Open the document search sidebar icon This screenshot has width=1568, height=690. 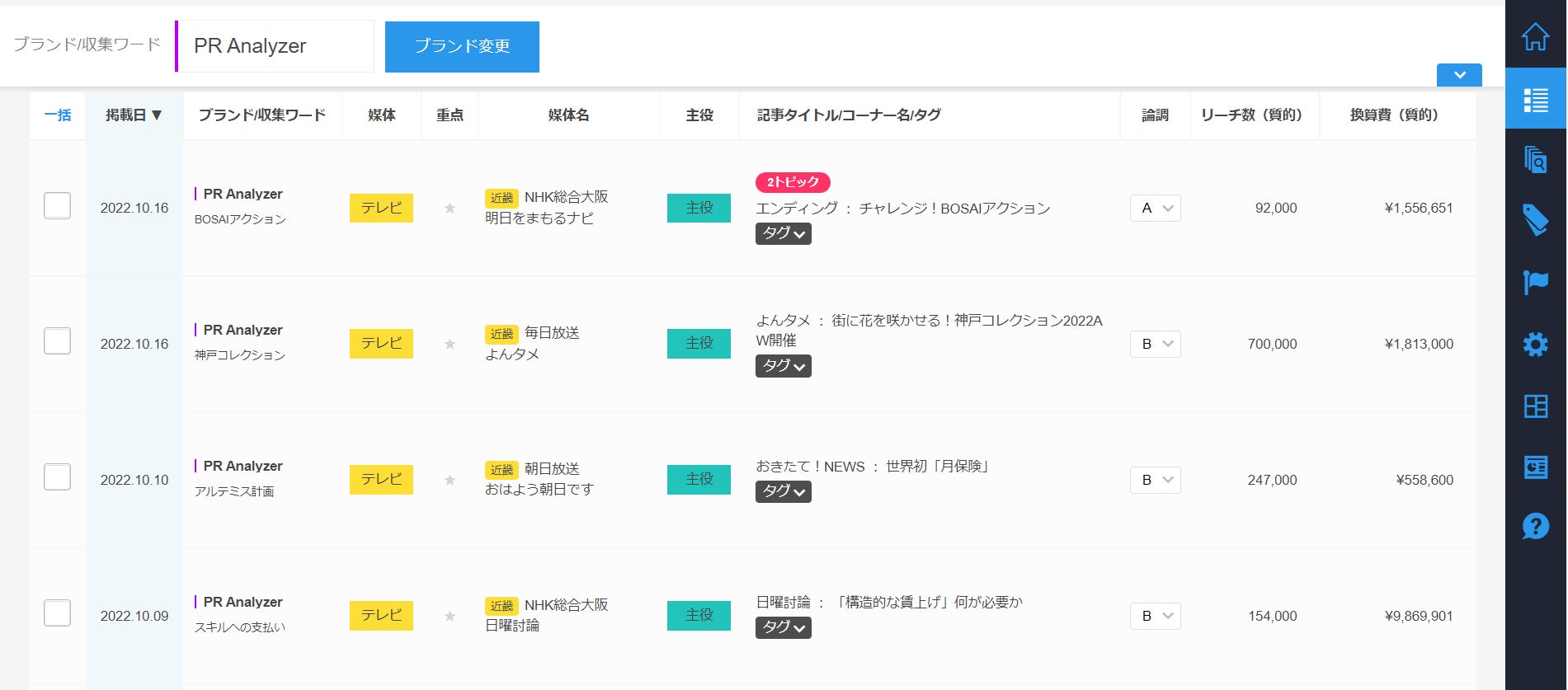coord(1535,159)
